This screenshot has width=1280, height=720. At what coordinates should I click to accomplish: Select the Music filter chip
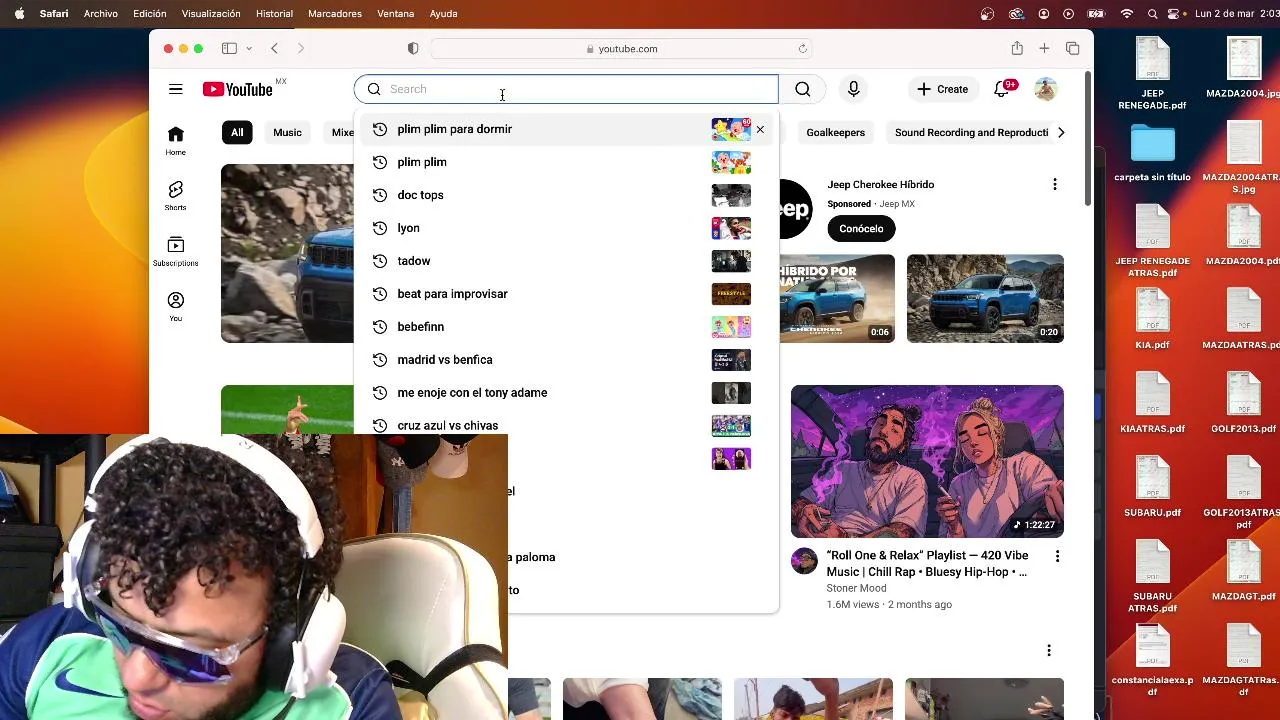[287, 132]
